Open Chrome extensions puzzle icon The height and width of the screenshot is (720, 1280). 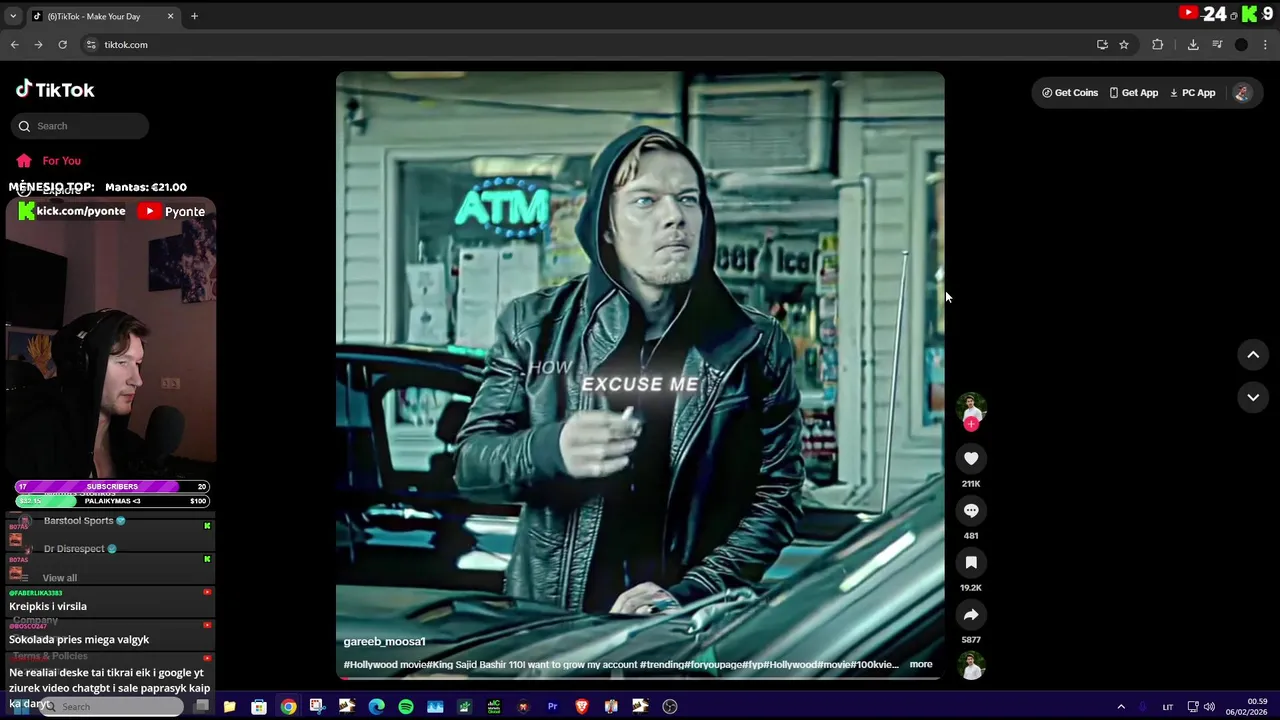tap(1158, 45)
